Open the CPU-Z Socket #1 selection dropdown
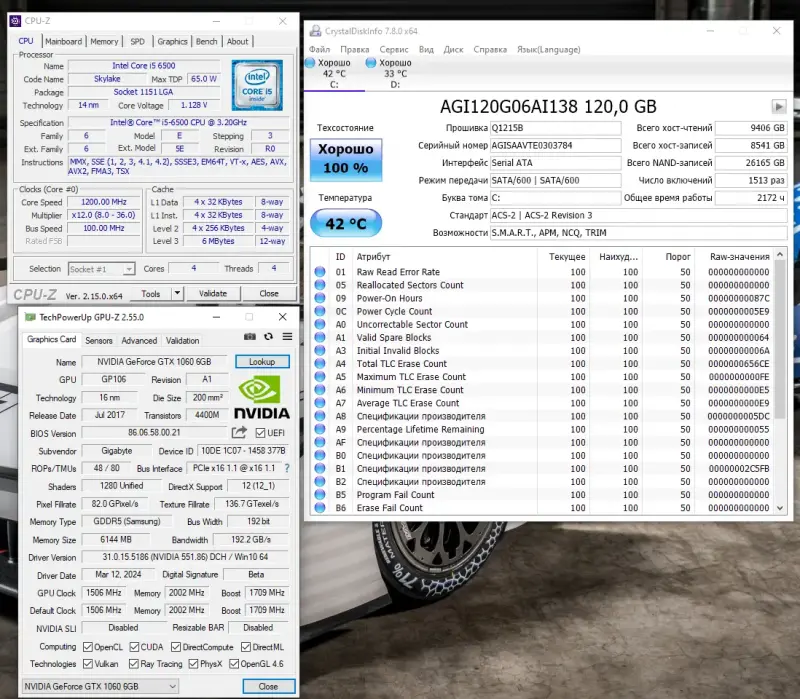This screenshot has height=699, width=800. click(x=101, y=269)
